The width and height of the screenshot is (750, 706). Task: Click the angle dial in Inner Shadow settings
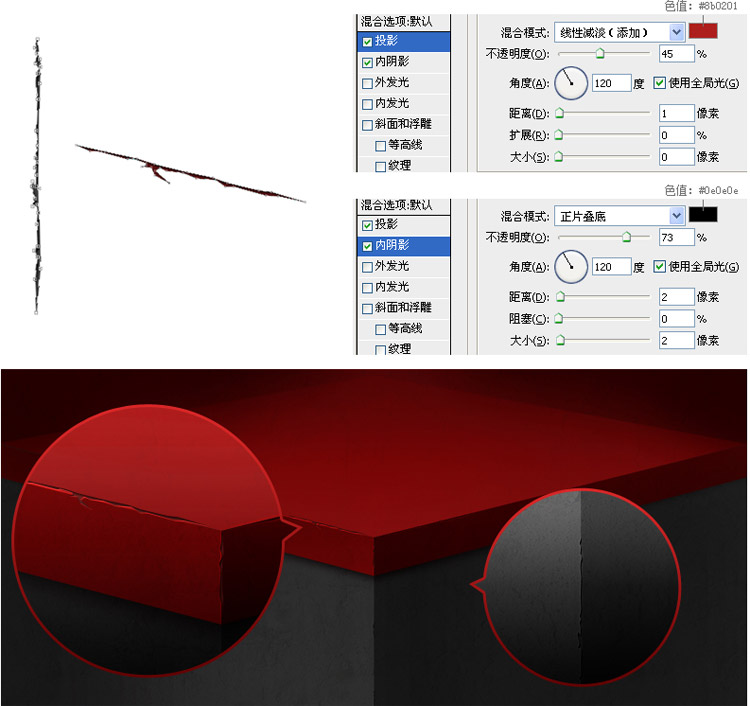(x=571, y=266)
